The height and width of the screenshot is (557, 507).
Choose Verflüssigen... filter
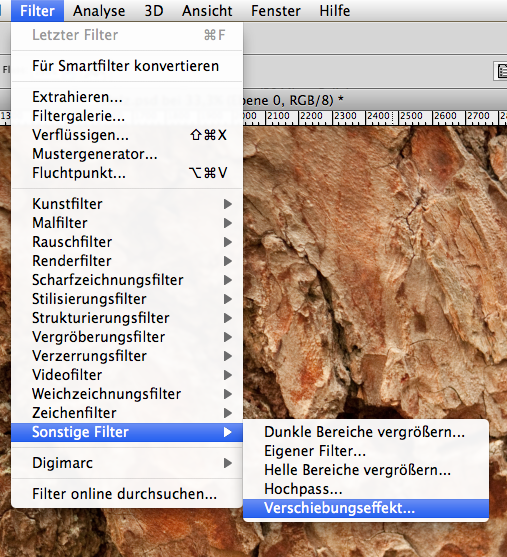pos(127,135)
